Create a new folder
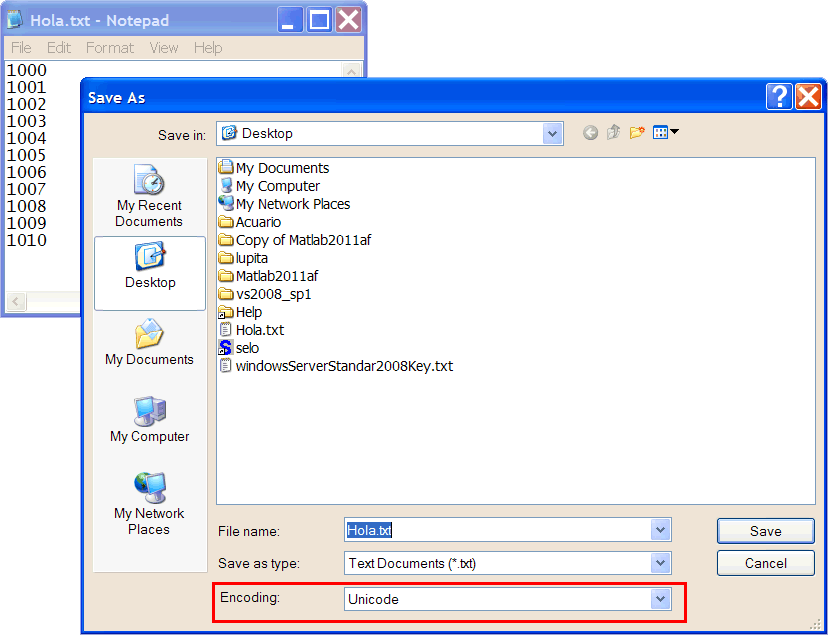The width and height of the screenshot is (828, 635). pos(637,132)
